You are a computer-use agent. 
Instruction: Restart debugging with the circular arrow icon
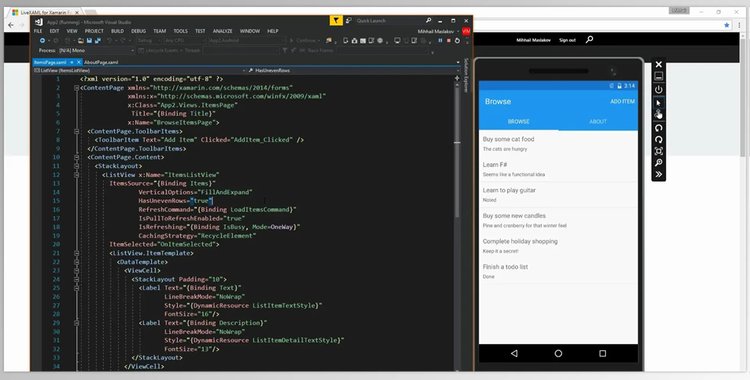click(457, 41)
